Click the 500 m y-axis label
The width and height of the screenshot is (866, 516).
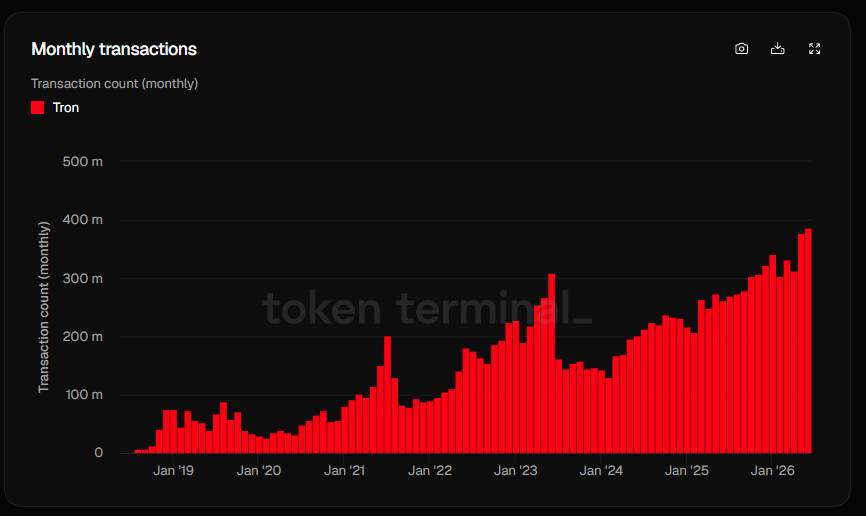[82, 162]
